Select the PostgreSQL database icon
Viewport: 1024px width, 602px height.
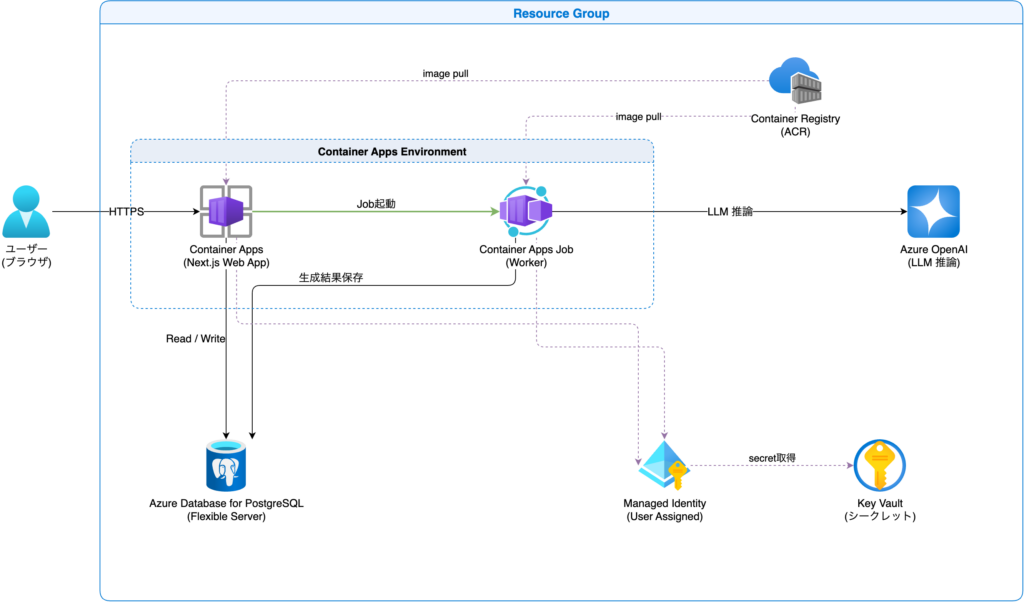tap(226, 465)
